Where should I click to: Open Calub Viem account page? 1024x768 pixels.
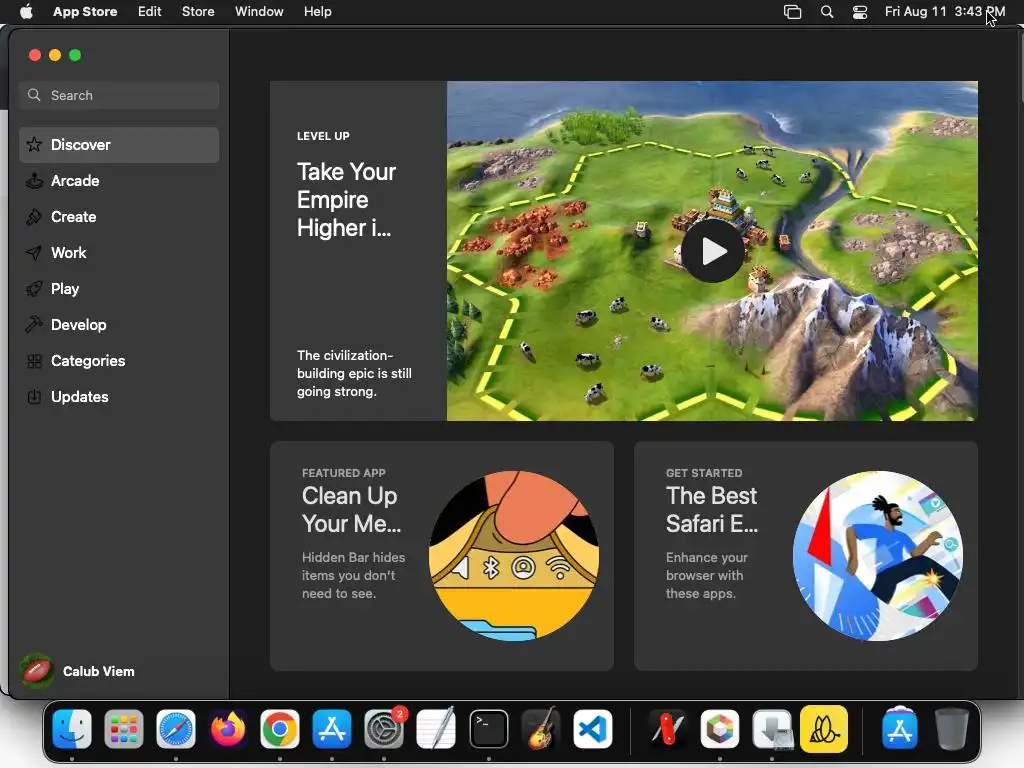pos(78,671)
